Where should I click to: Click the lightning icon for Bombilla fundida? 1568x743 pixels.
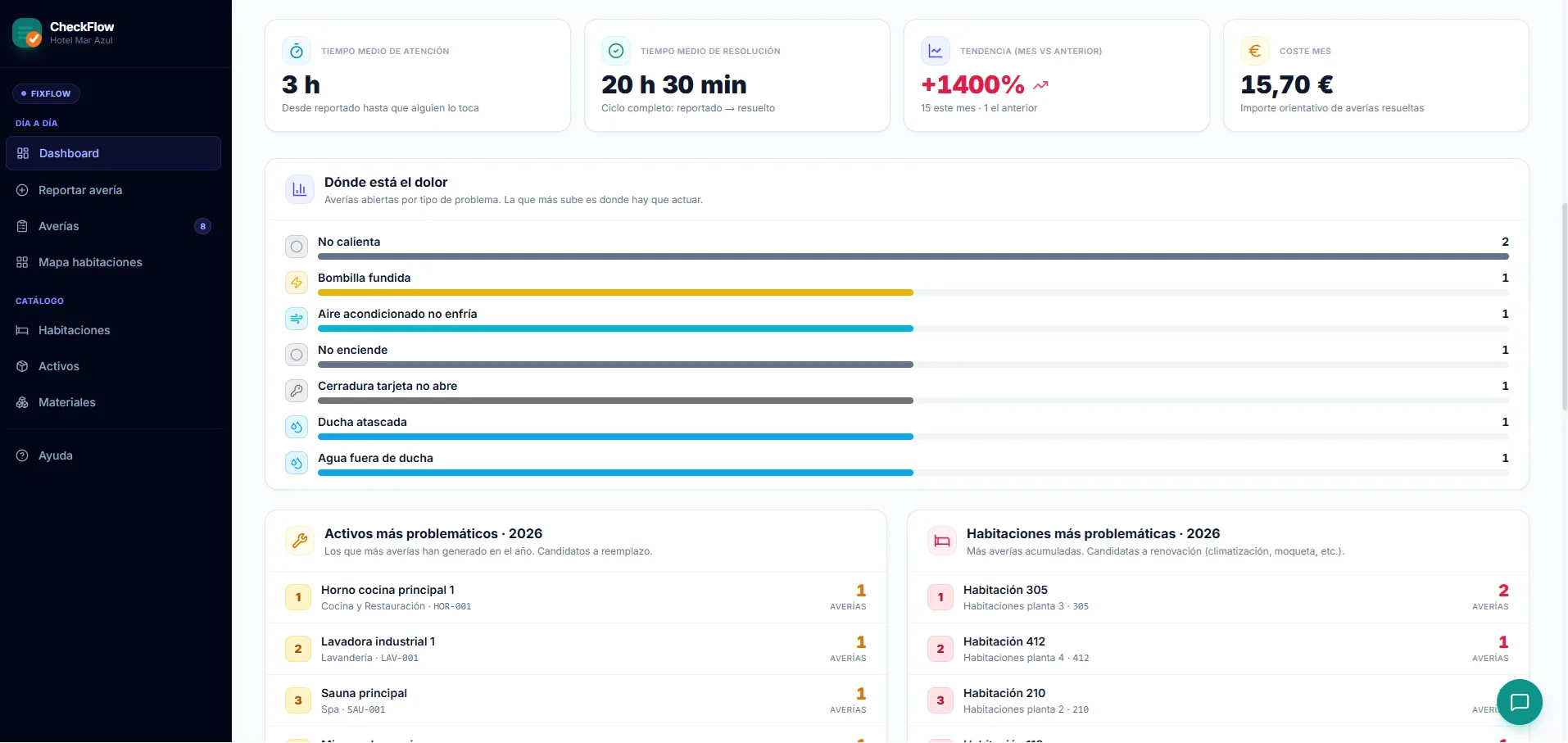tap(297, 283)
